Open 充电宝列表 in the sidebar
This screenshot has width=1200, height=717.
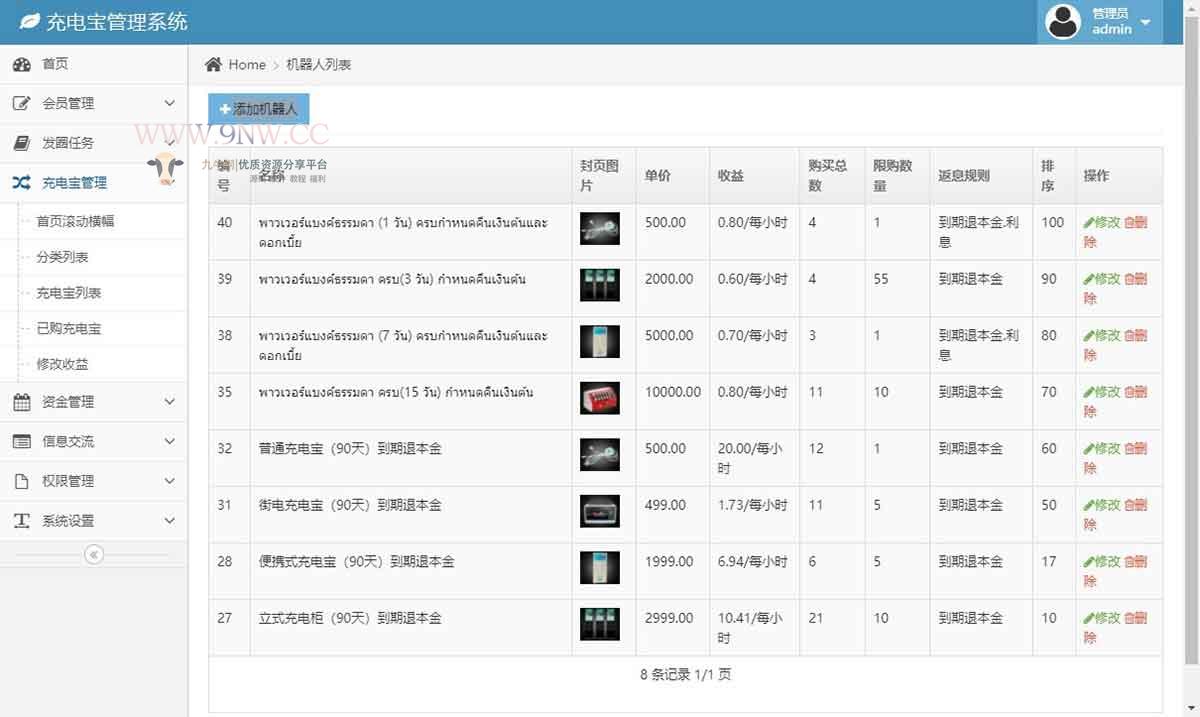pyautogui.click(x=69, y=293)
